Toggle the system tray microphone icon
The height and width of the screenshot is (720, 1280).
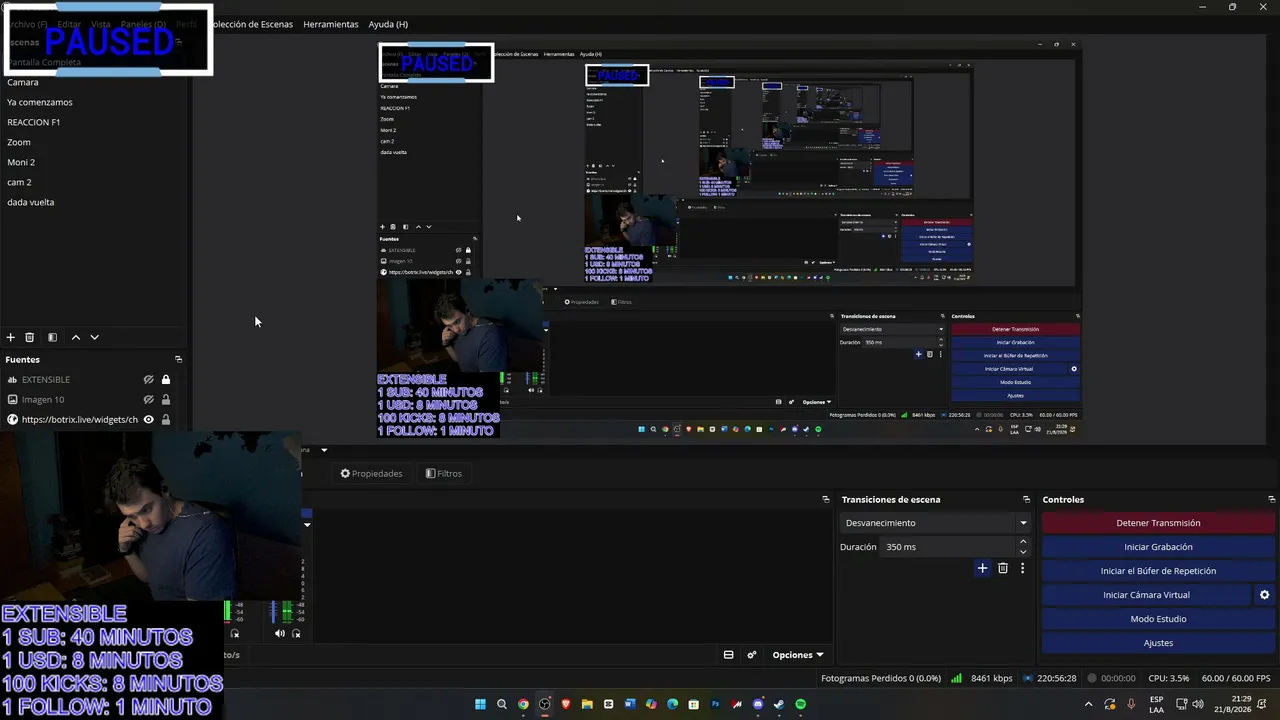click(x=1131, y=704)
